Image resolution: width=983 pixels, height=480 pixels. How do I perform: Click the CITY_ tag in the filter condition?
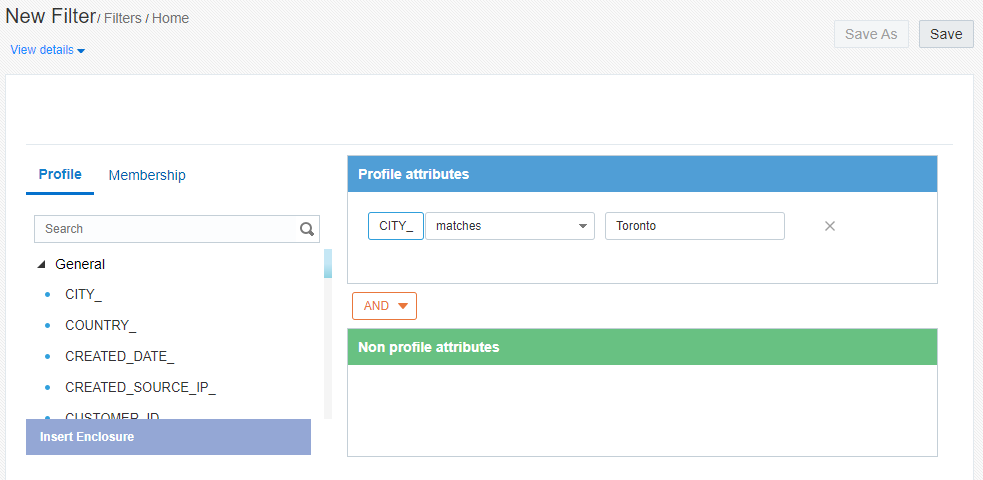click(396, 226)
